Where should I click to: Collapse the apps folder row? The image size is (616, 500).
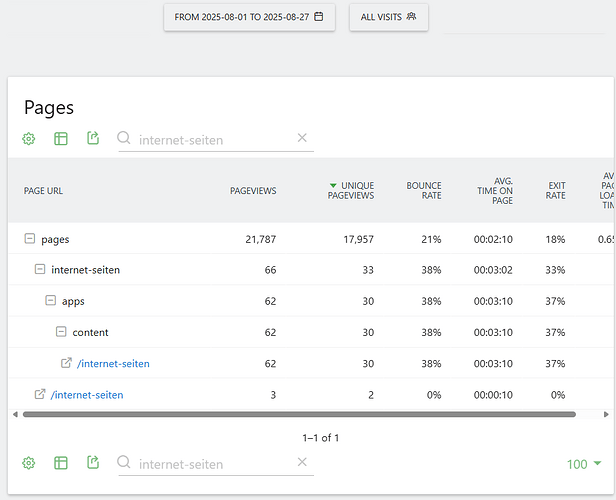coord(50,301)
